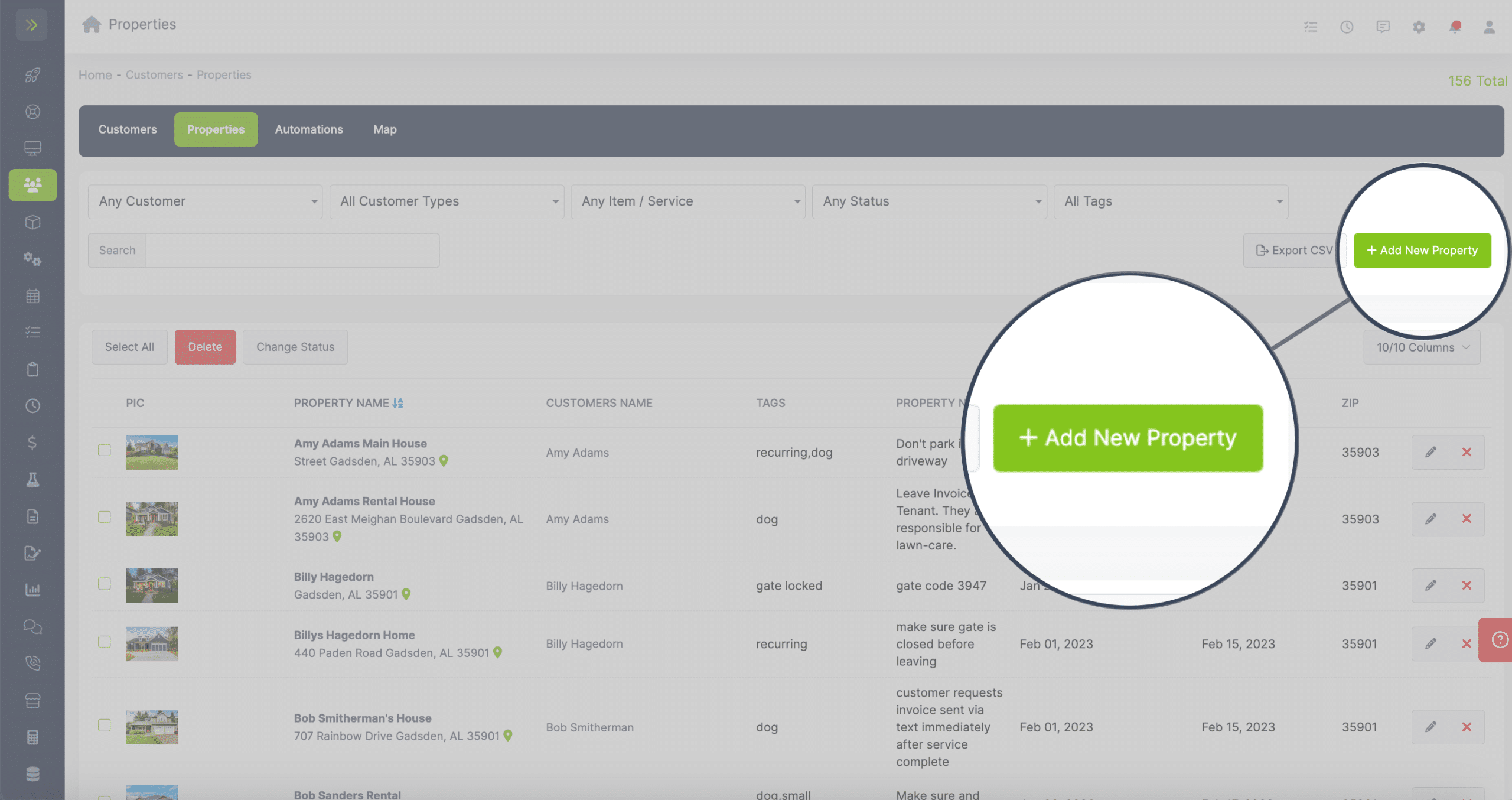Check the Amy Adams Rental House checkbox
1512x800 pixels.
(105, 517)
